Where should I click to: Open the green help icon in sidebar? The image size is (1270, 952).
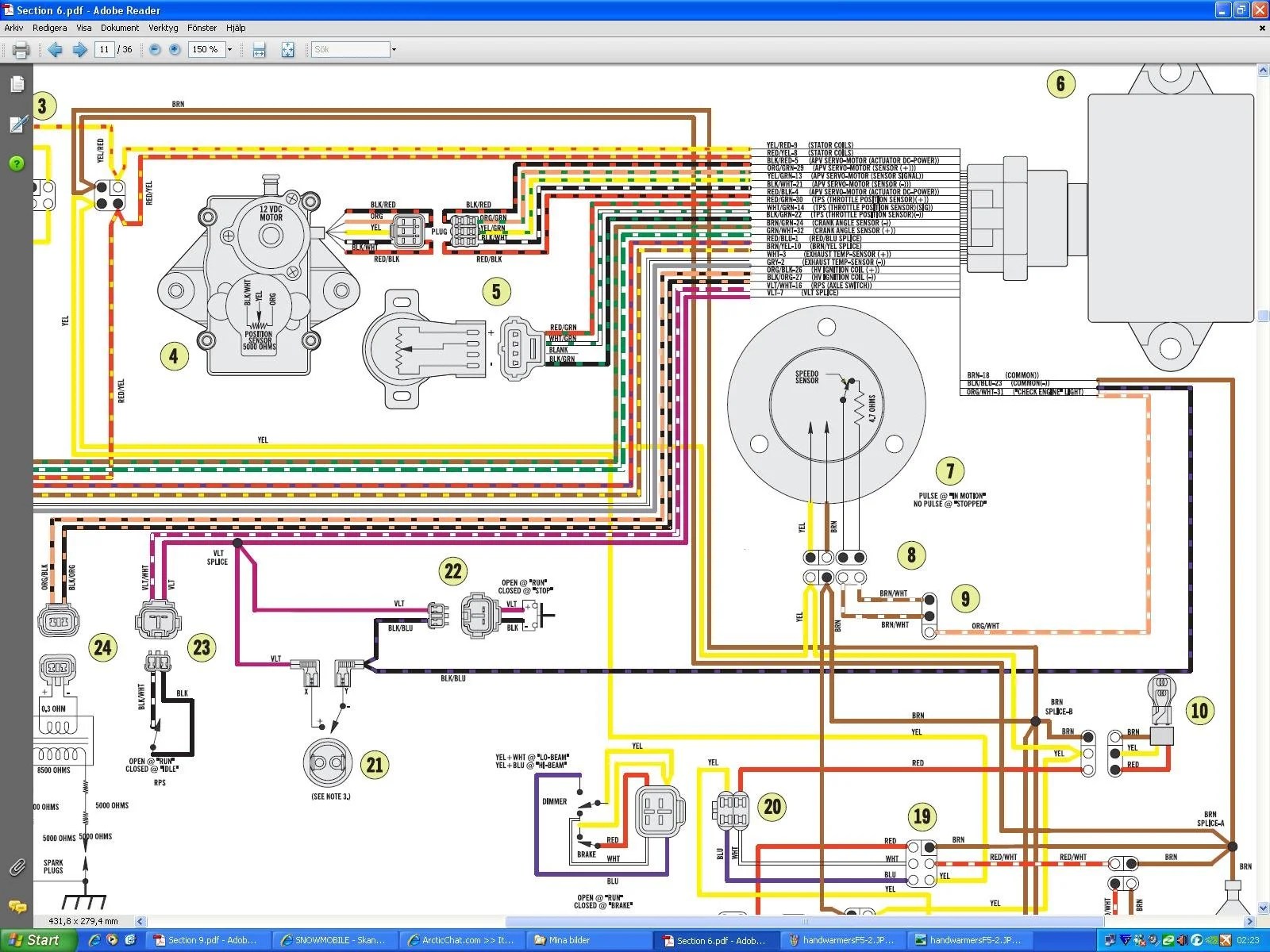click(x=17, y=163)
